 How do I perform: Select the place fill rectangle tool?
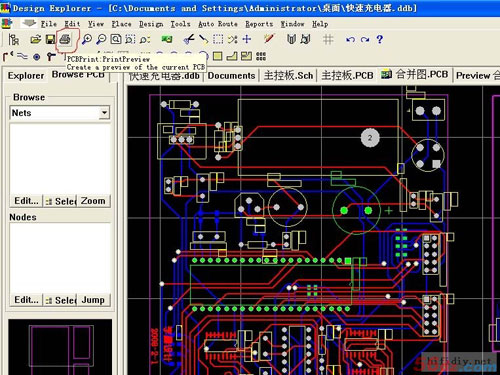(x=217, y=56)
